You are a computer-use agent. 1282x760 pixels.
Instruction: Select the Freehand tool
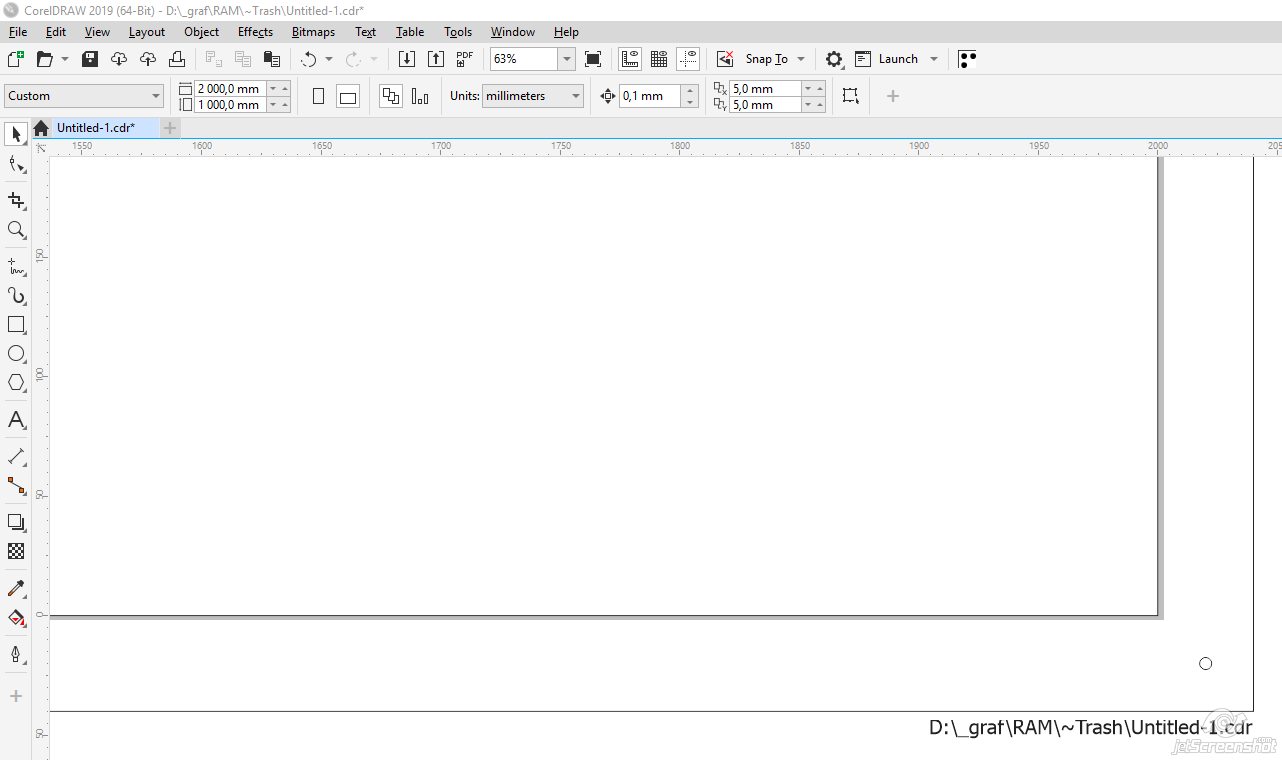16,267
